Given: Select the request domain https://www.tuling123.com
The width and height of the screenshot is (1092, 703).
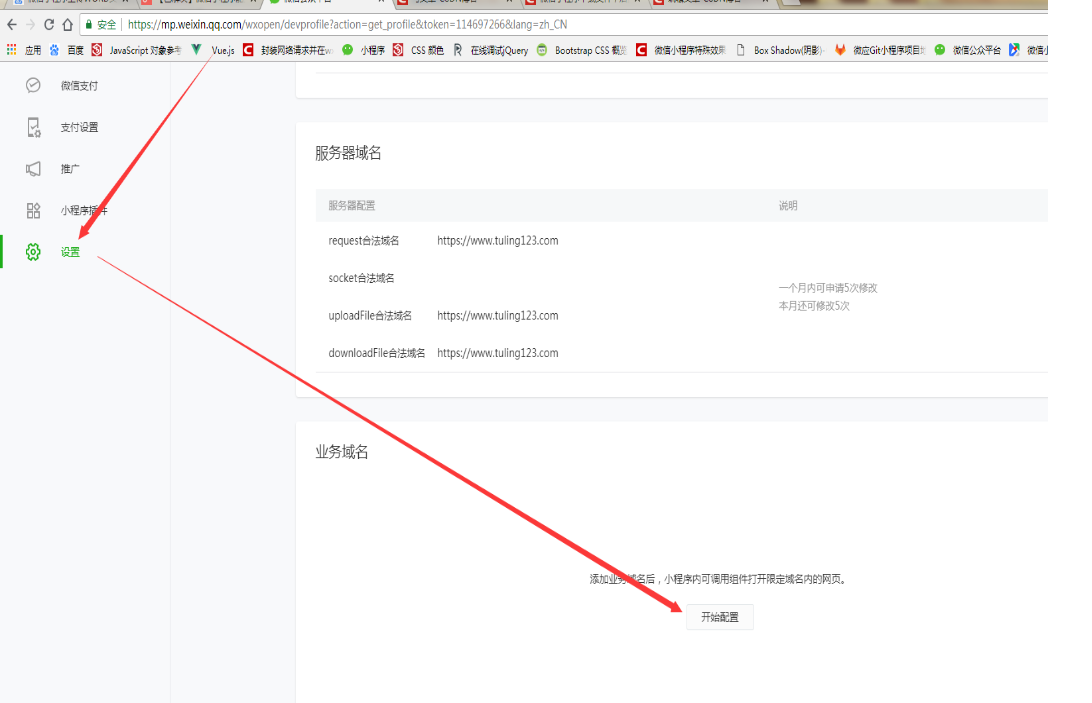Looking at the screenshot, I should (497, 240).
